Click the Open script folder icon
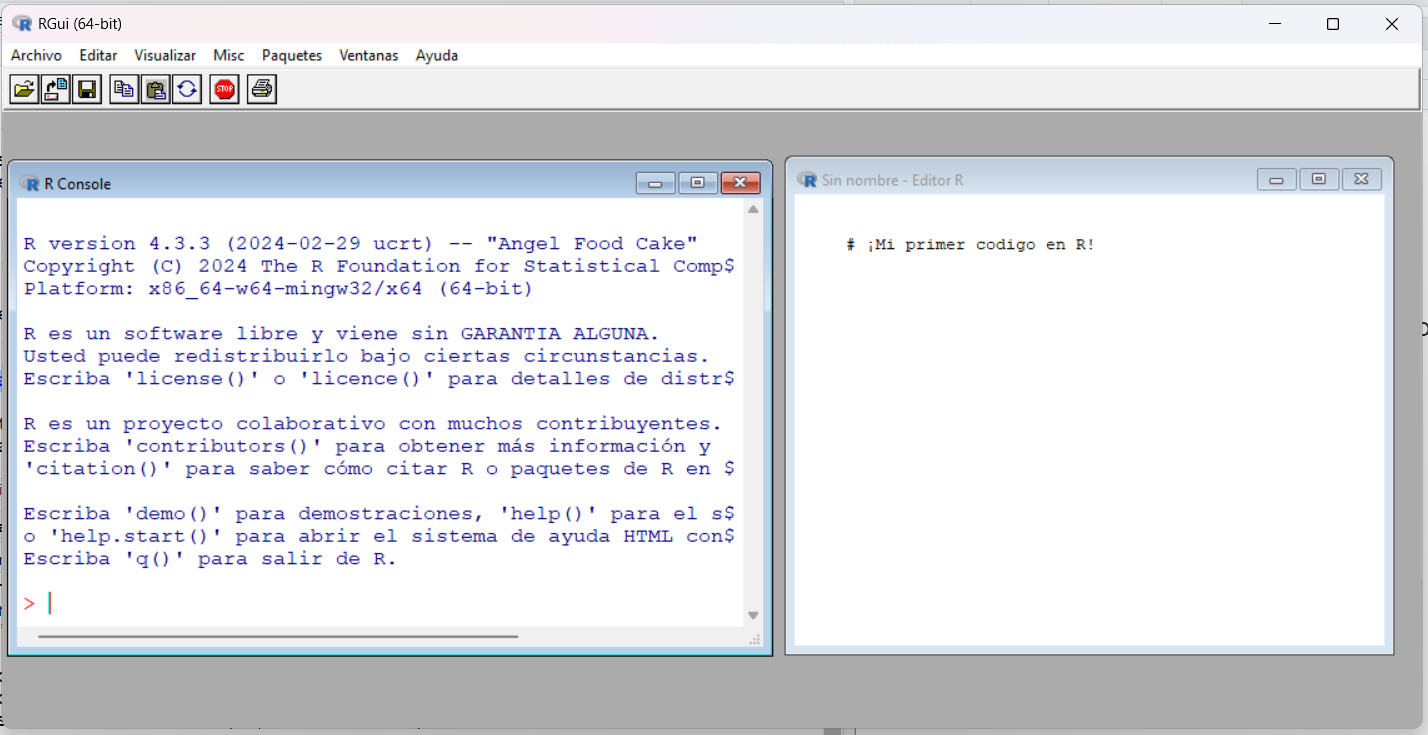Screen dimensions: 1428x735 click(x=24, y=89)
